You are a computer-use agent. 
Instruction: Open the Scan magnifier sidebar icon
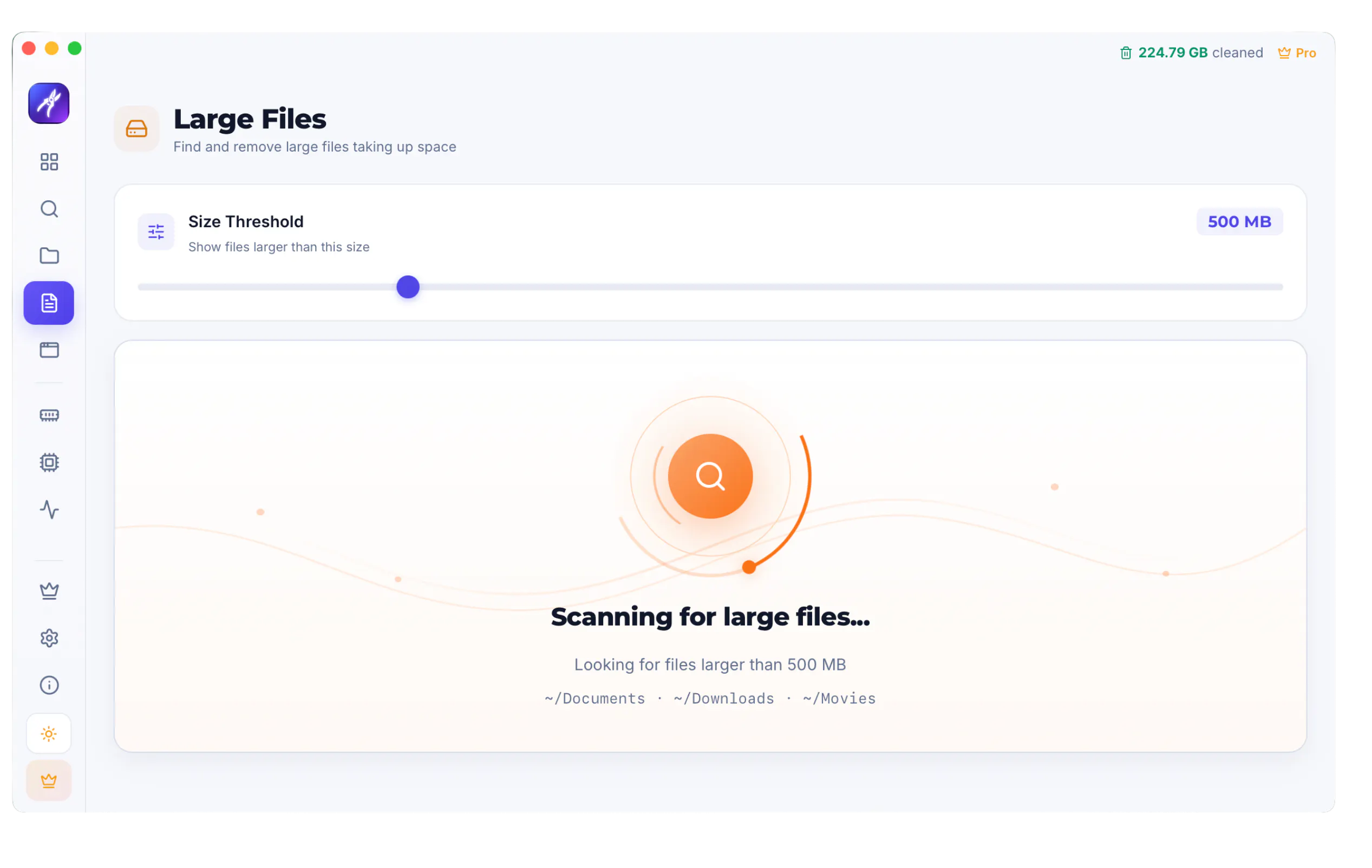[x=49, y=209]
